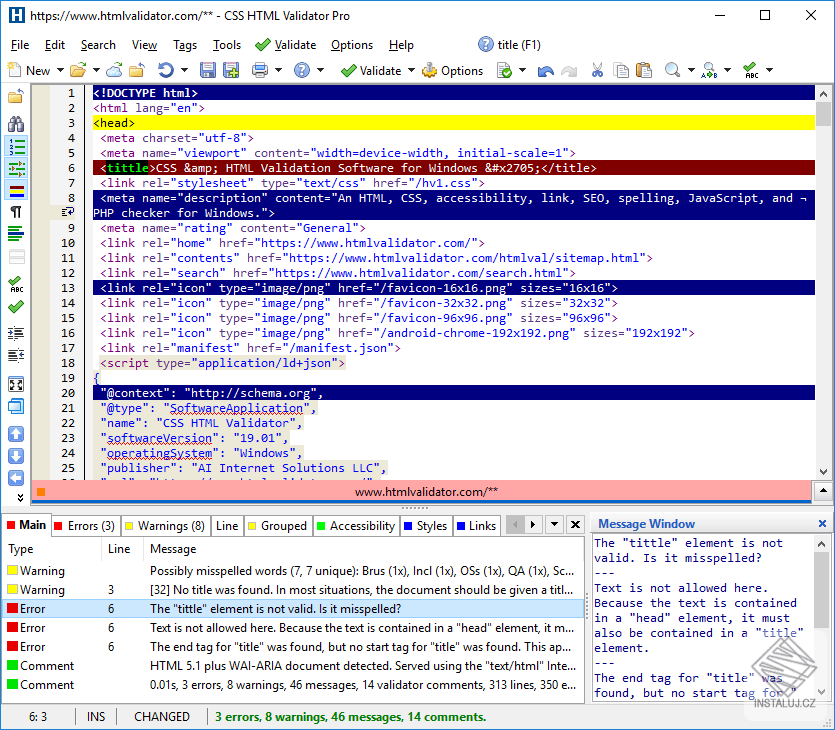Image resolution: width=835 pixels, height=730 pixels.
Task: Click the blue down arrow sidebar icon
Action: tap(16, 456)
